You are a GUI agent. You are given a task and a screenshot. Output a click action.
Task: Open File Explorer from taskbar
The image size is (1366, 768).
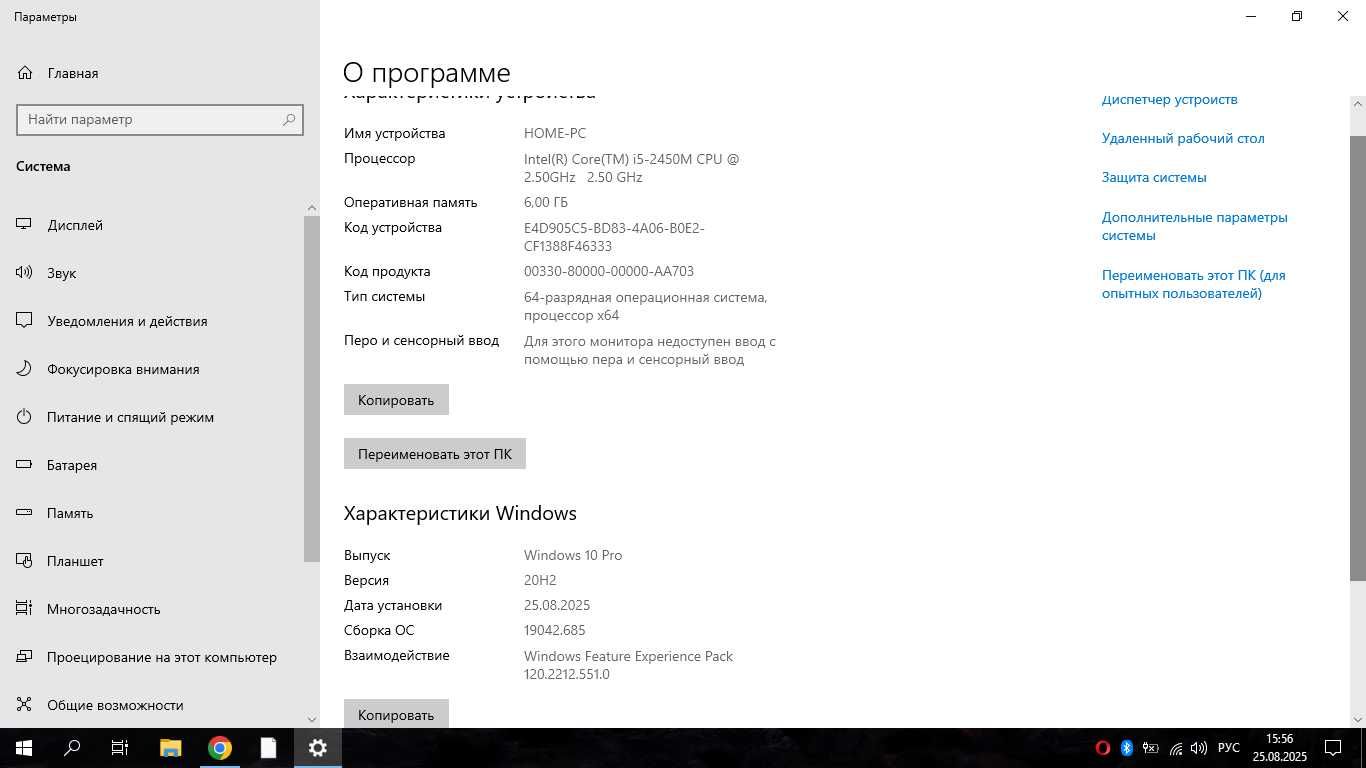pos(170,748)
